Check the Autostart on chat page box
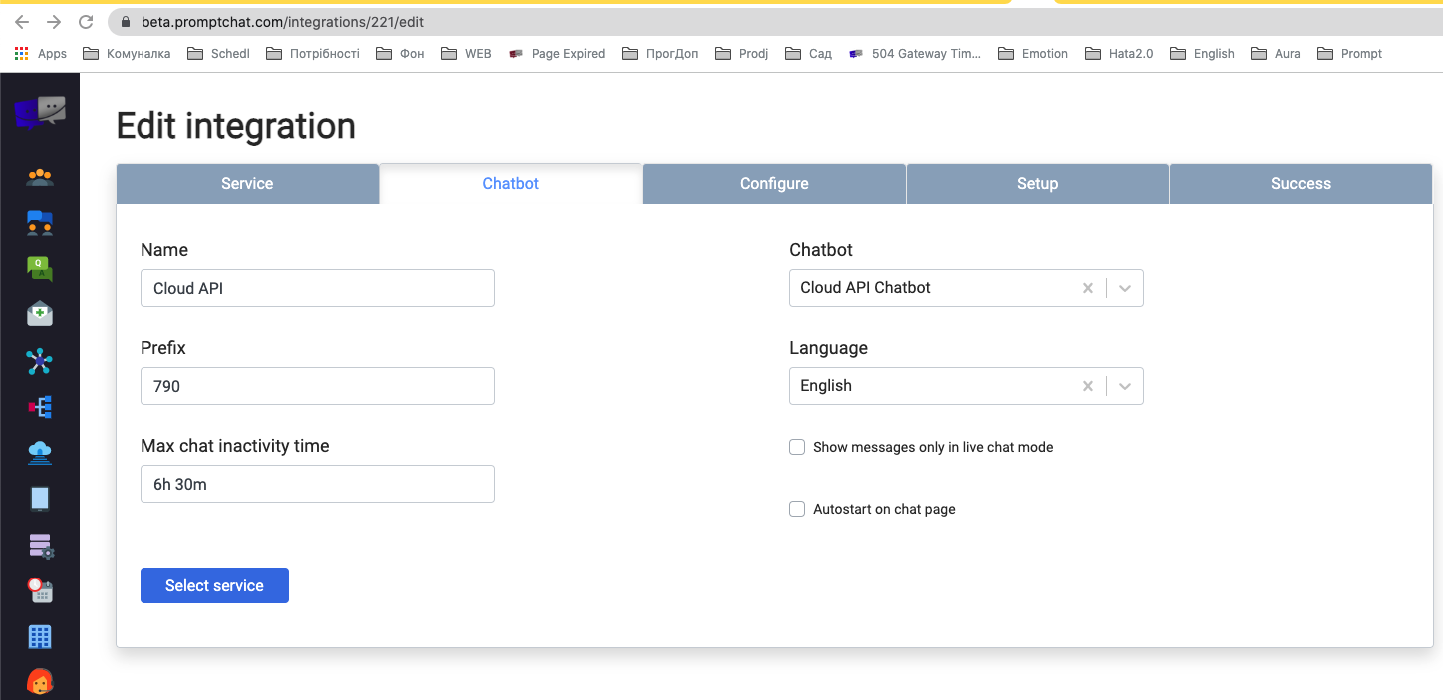Image resolution: width=1443 pixels, height=700 pixels. click(x=797, y=509)
